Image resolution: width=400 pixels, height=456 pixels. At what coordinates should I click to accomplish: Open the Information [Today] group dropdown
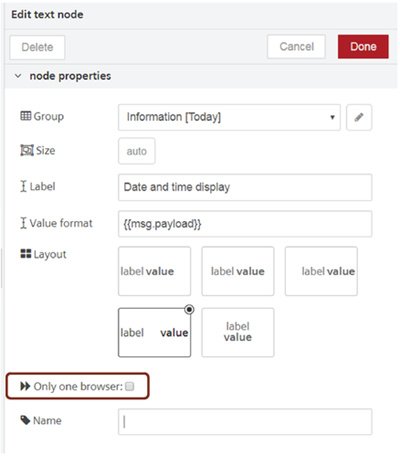coord(229,117)
